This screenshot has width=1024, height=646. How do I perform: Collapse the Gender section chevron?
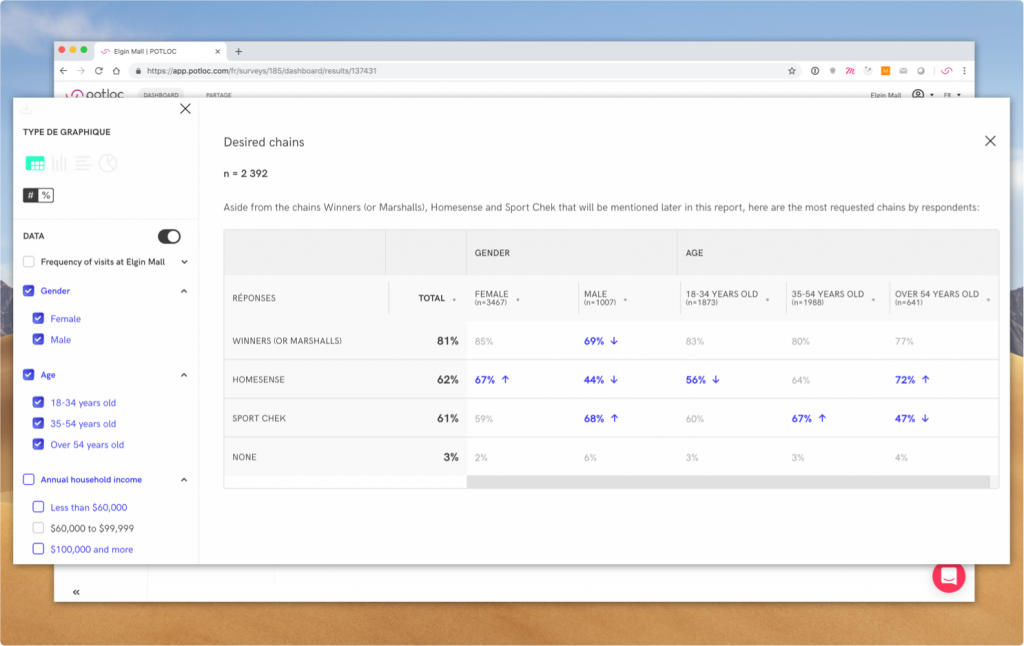184,291
